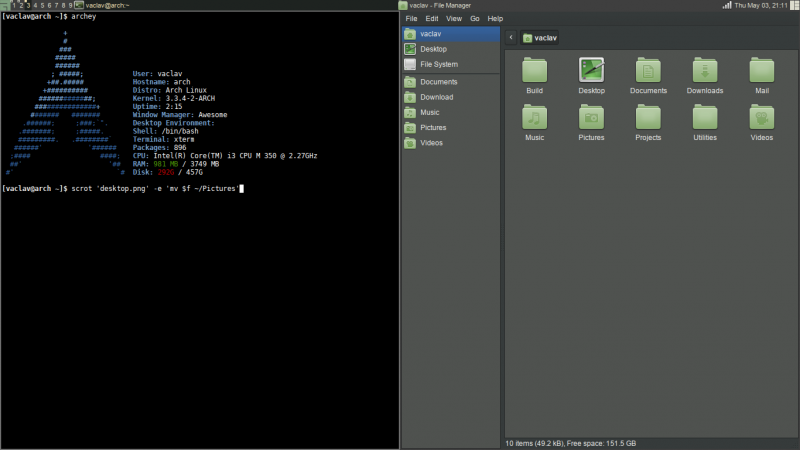Click the 'Window Manager: Awesome' terminal line
This screenshot has height=450, width=800.
(x=180, y=114)
